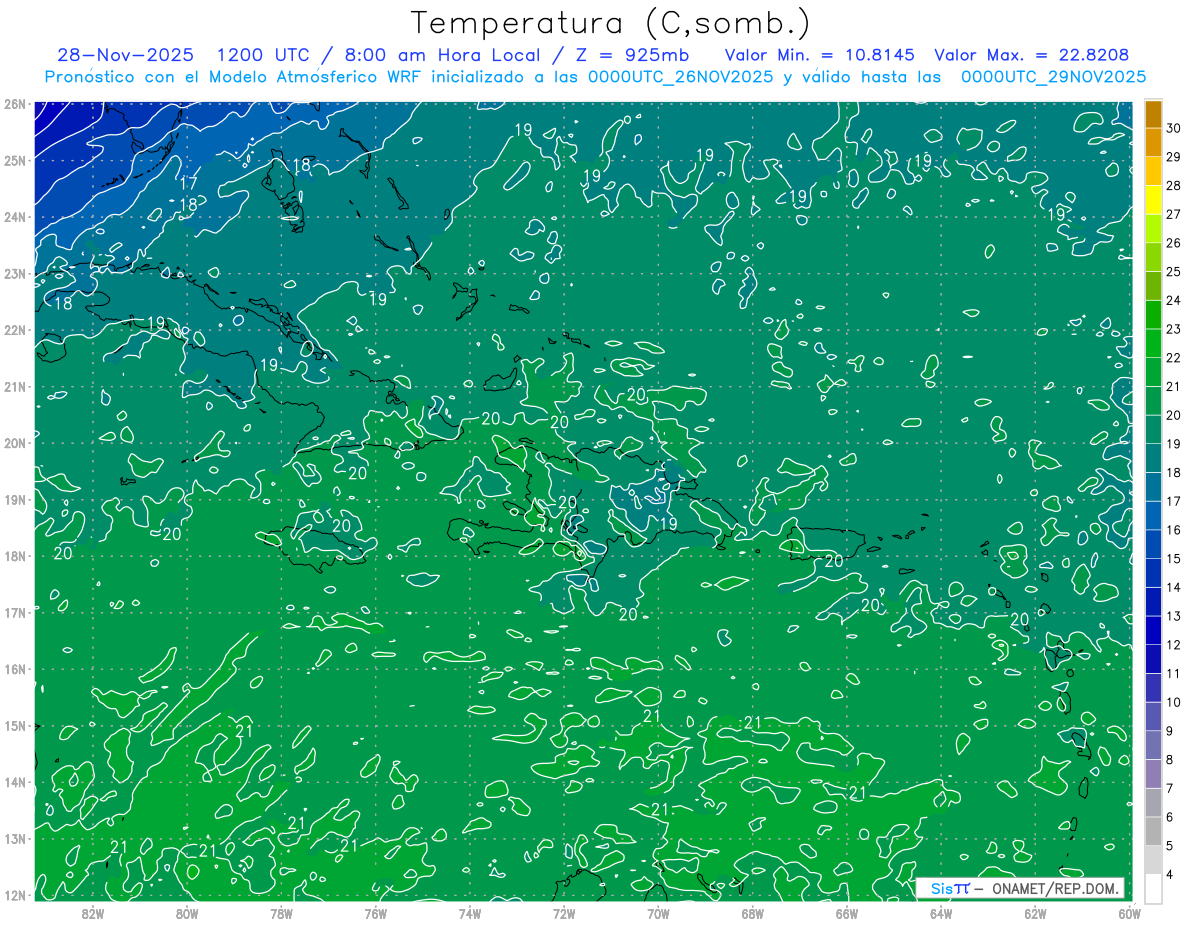Image resolution: width=1200 pixels, height=927 pixels.
Task: Click the "7" color scale label
Action: point(1169,788)
